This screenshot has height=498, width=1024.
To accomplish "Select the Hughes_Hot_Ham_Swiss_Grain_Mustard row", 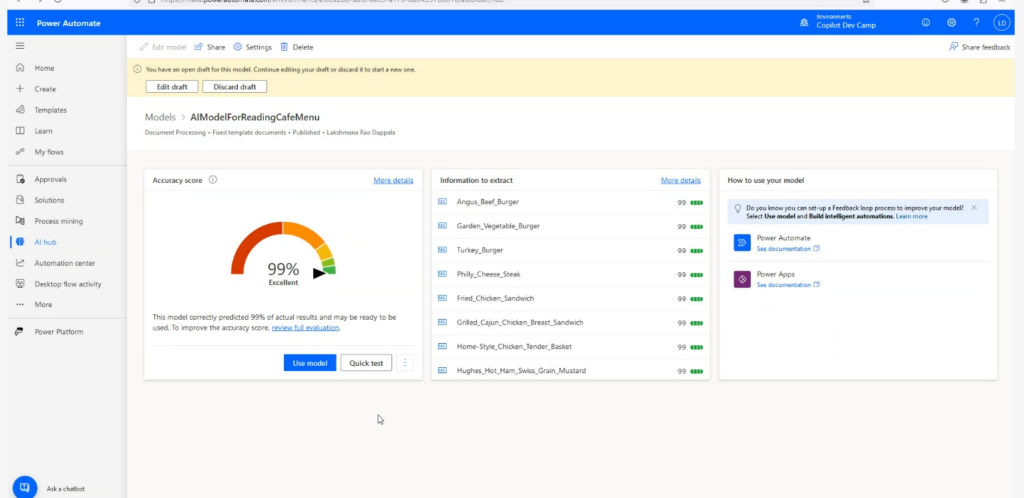I will [570, 371].
